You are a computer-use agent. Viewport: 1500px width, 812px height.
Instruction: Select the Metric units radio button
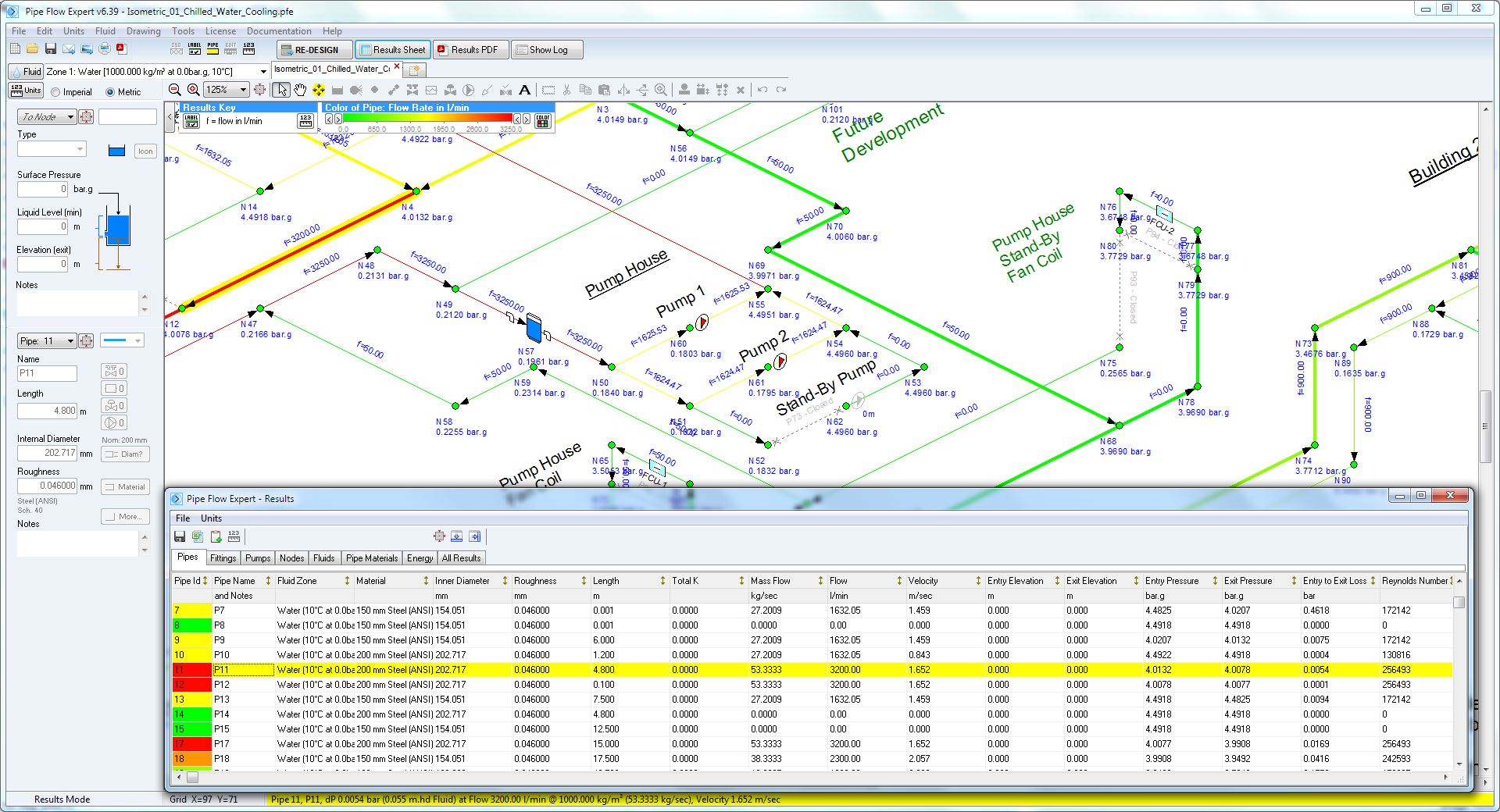click(x=110, y=92)
